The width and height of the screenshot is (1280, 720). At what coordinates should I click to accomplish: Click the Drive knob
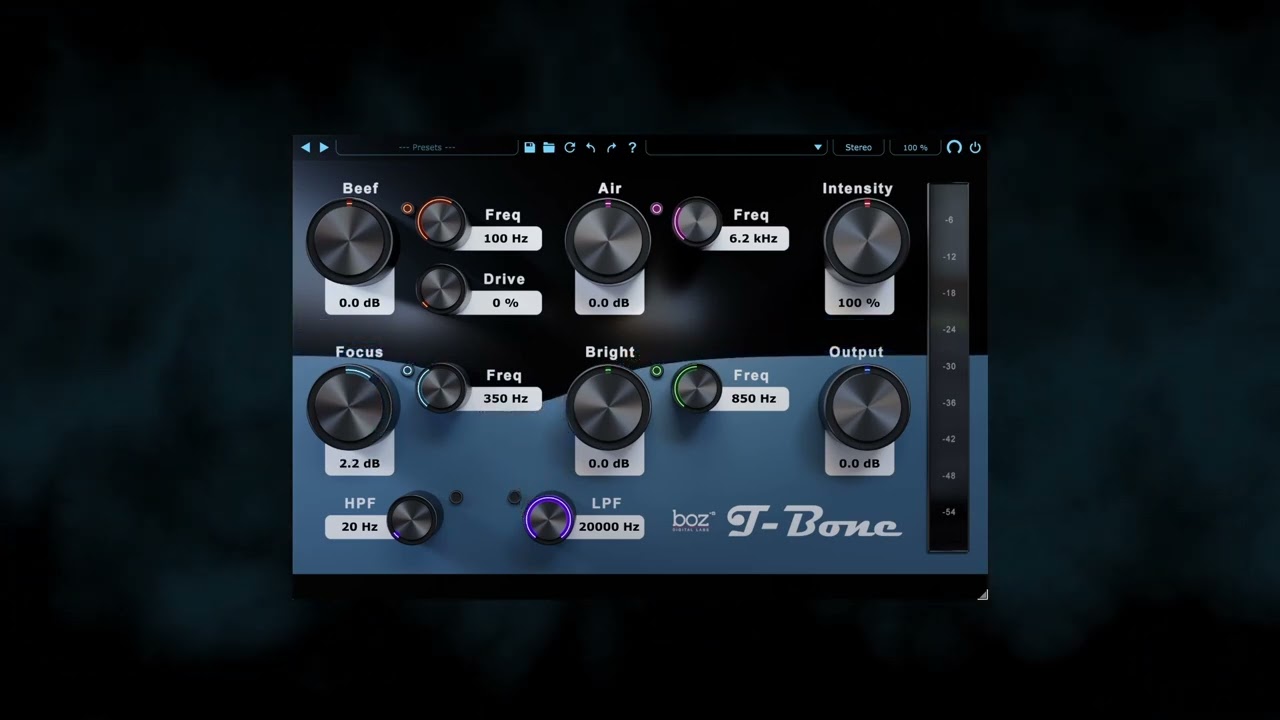coord(441,289)
